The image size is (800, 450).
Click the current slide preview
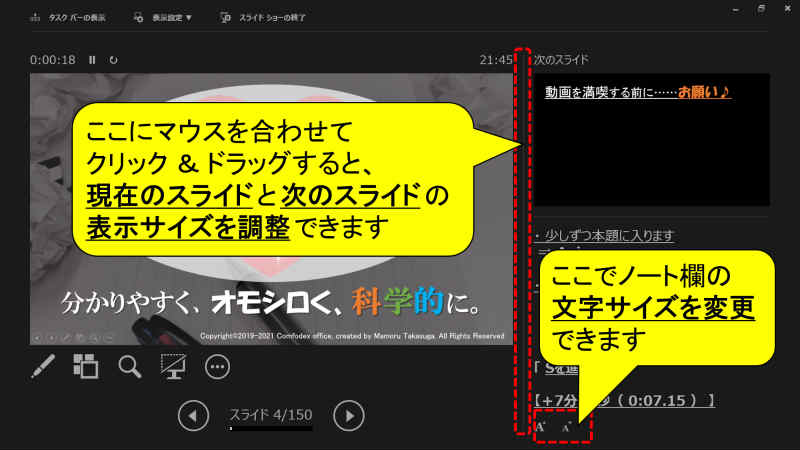[x=271, y=209]
